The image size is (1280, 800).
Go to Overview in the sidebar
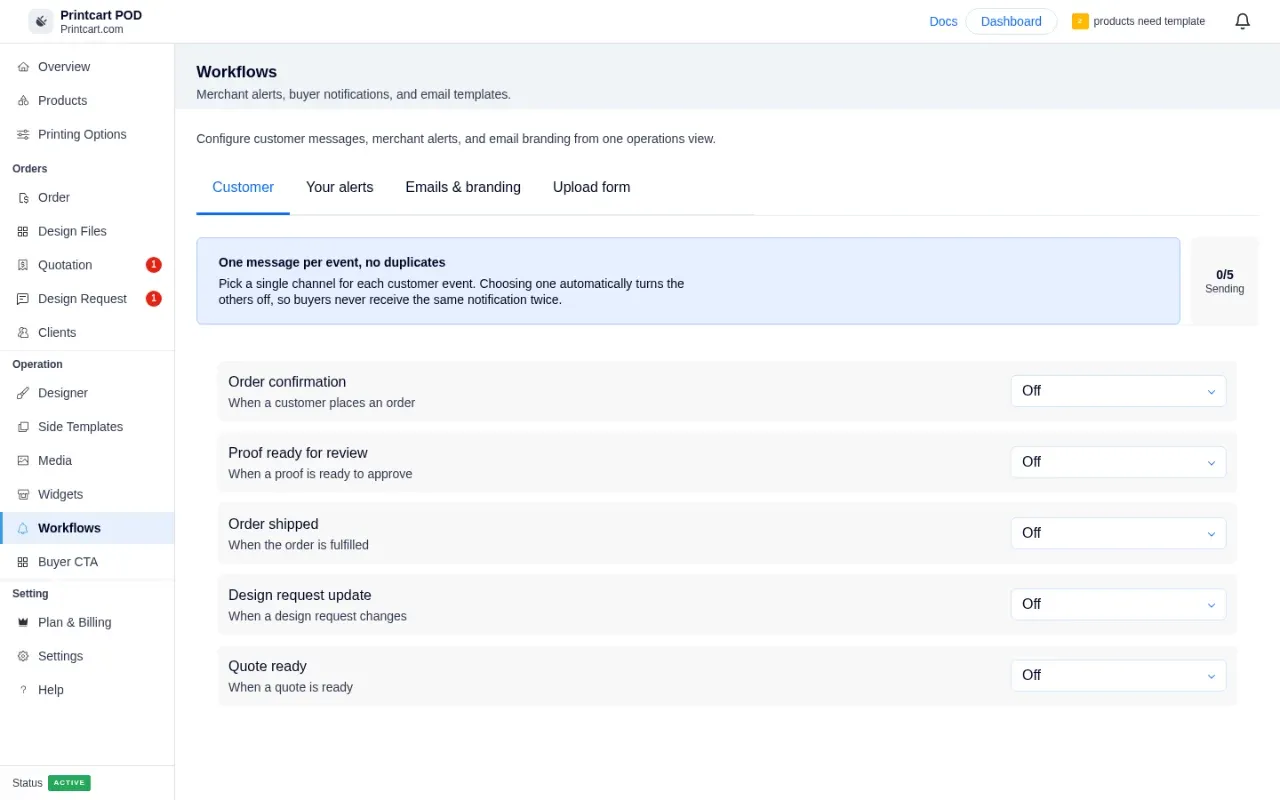click(87, 67)
